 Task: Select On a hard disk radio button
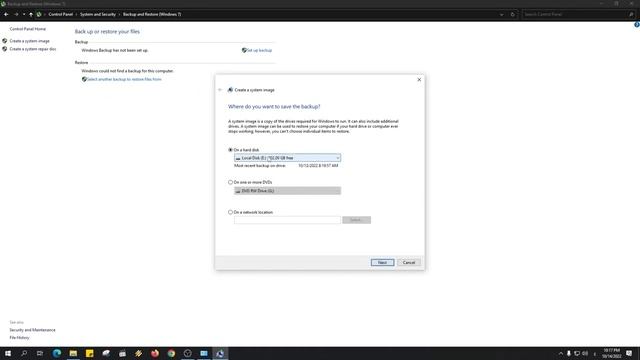pos(230,150)
